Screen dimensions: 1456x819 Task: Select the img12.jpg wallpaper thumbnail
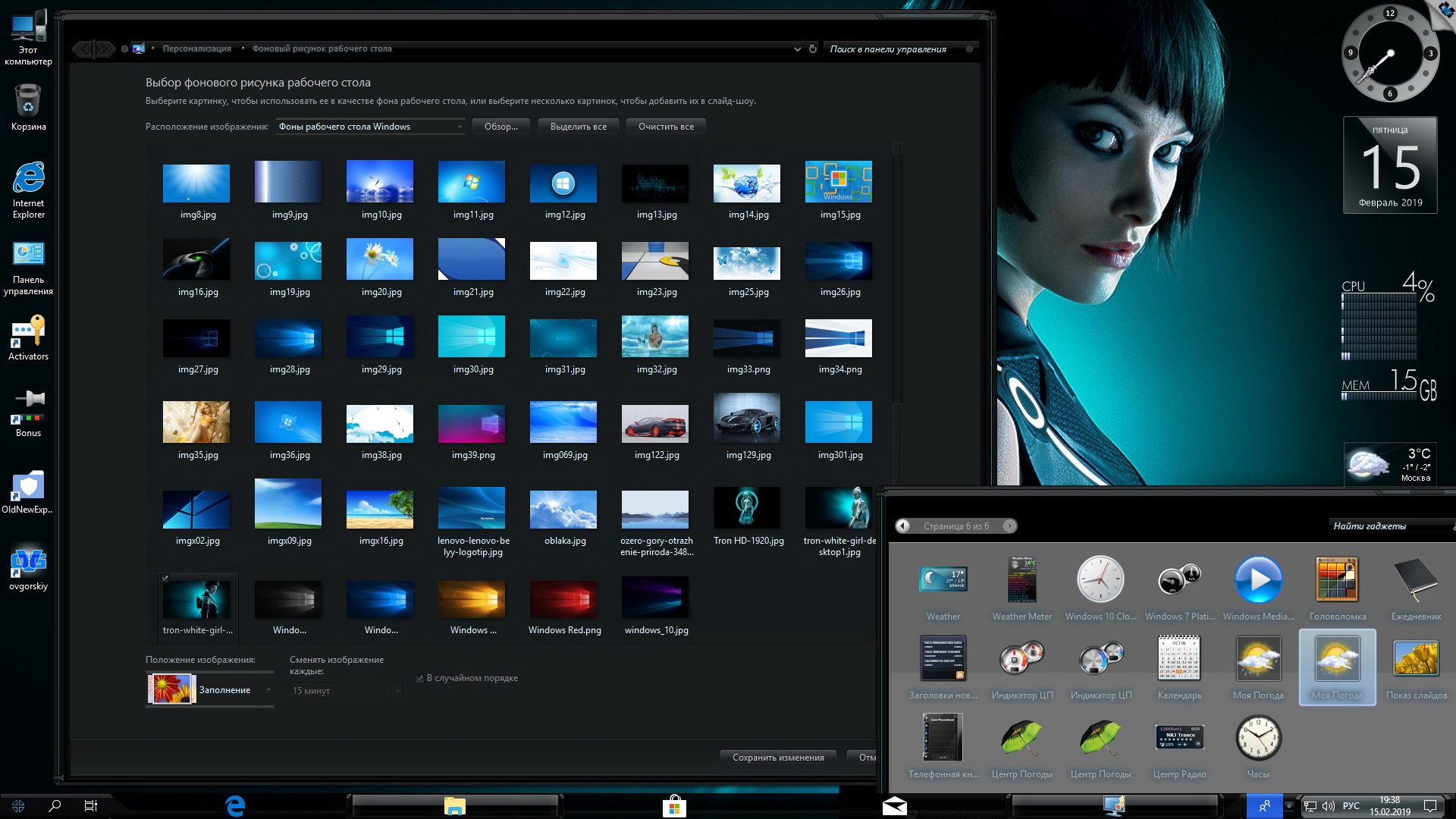click(x=563, y=184)
